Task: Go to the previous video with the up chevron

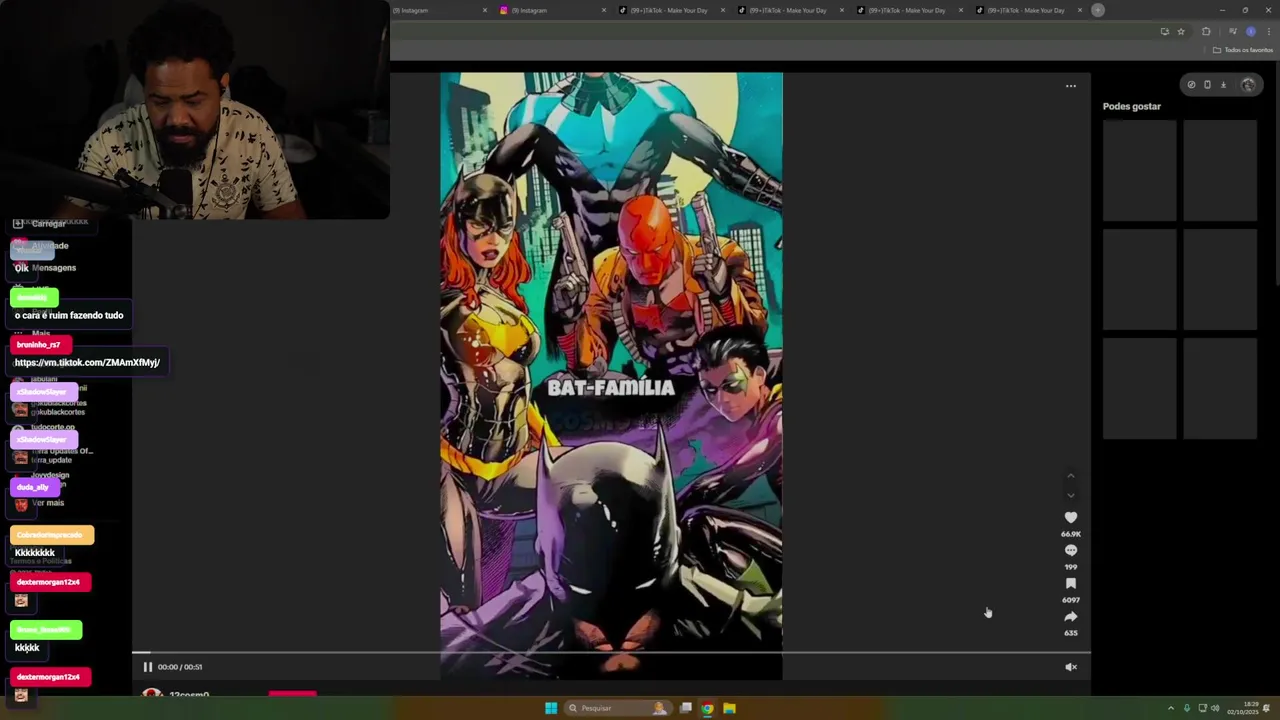Action: pyautogui.click(x=1071, y=476)
